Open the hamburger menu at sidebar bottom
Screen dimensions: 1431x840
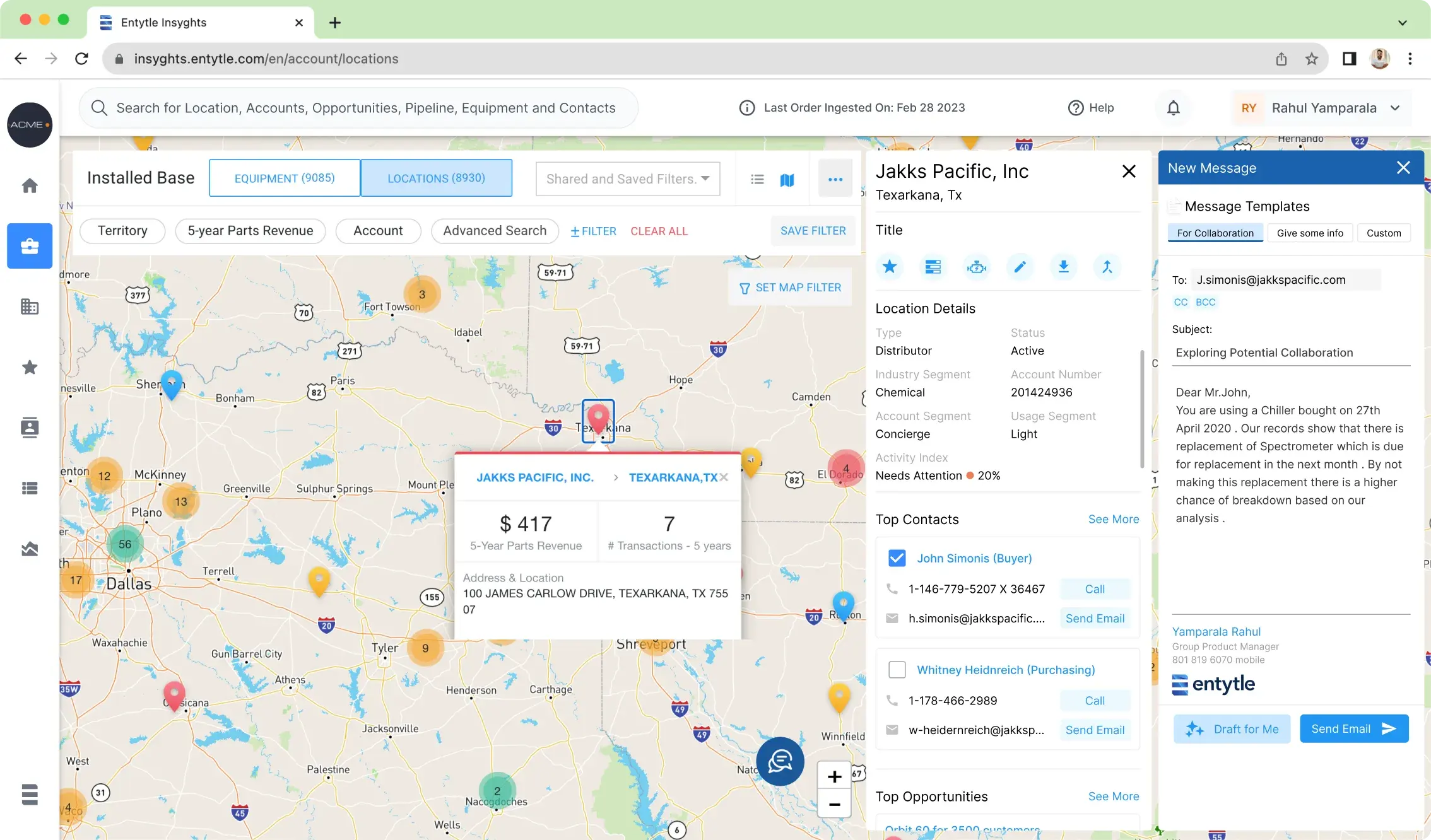(30, 795)
